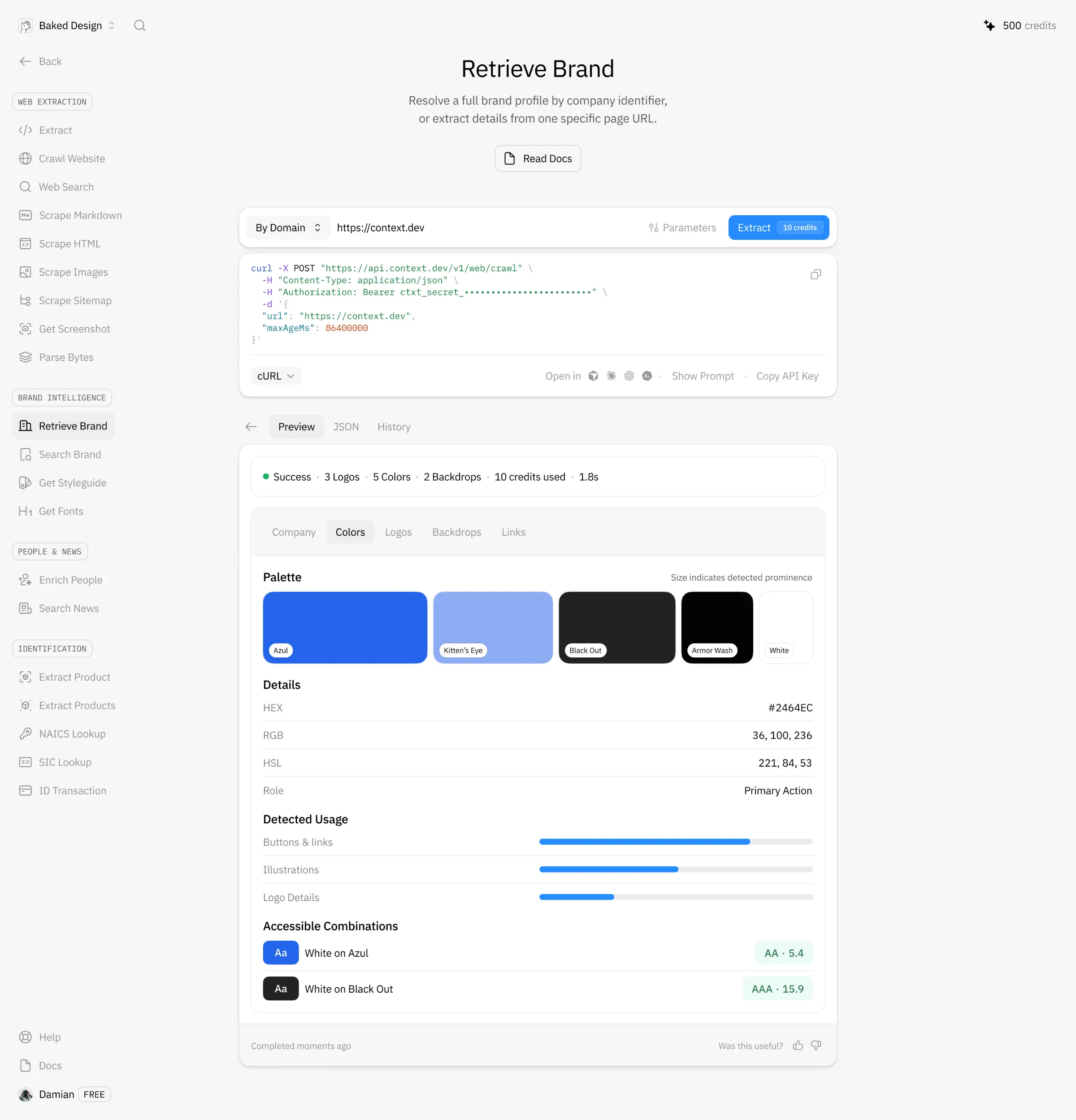Select the Company tab
Image resolution: width=1076 pixels, height=1120 pixels.
point(294,532)
